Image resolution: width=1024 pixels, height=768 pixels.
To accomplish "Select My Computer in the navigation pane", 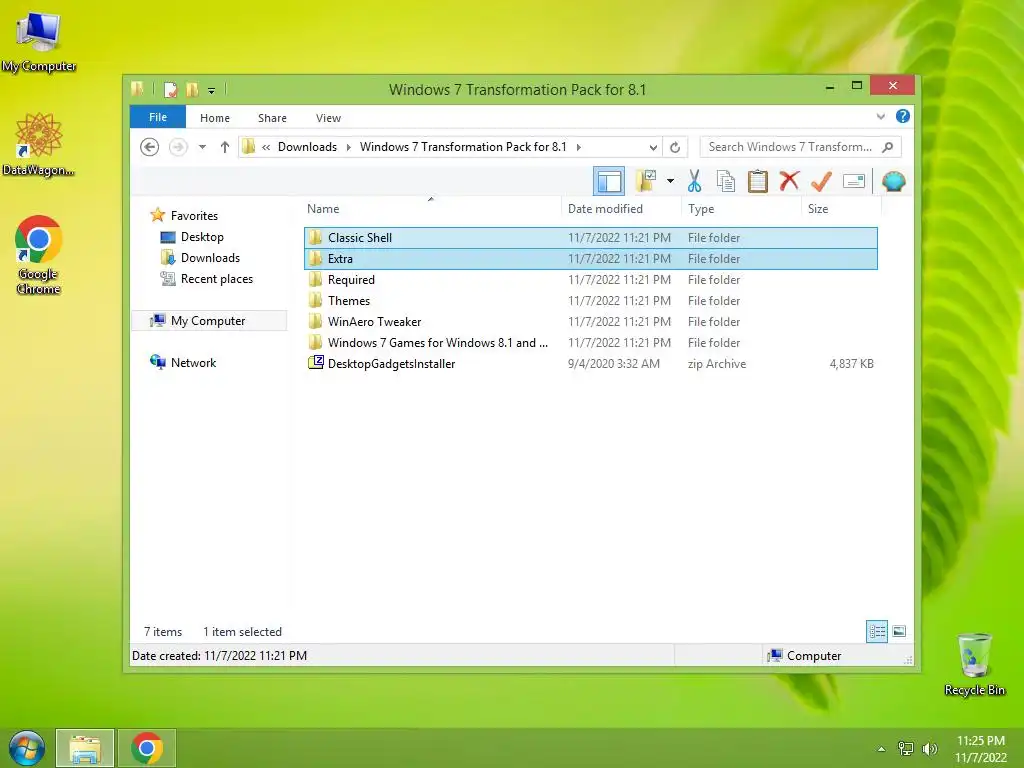I will click(209, 321).
